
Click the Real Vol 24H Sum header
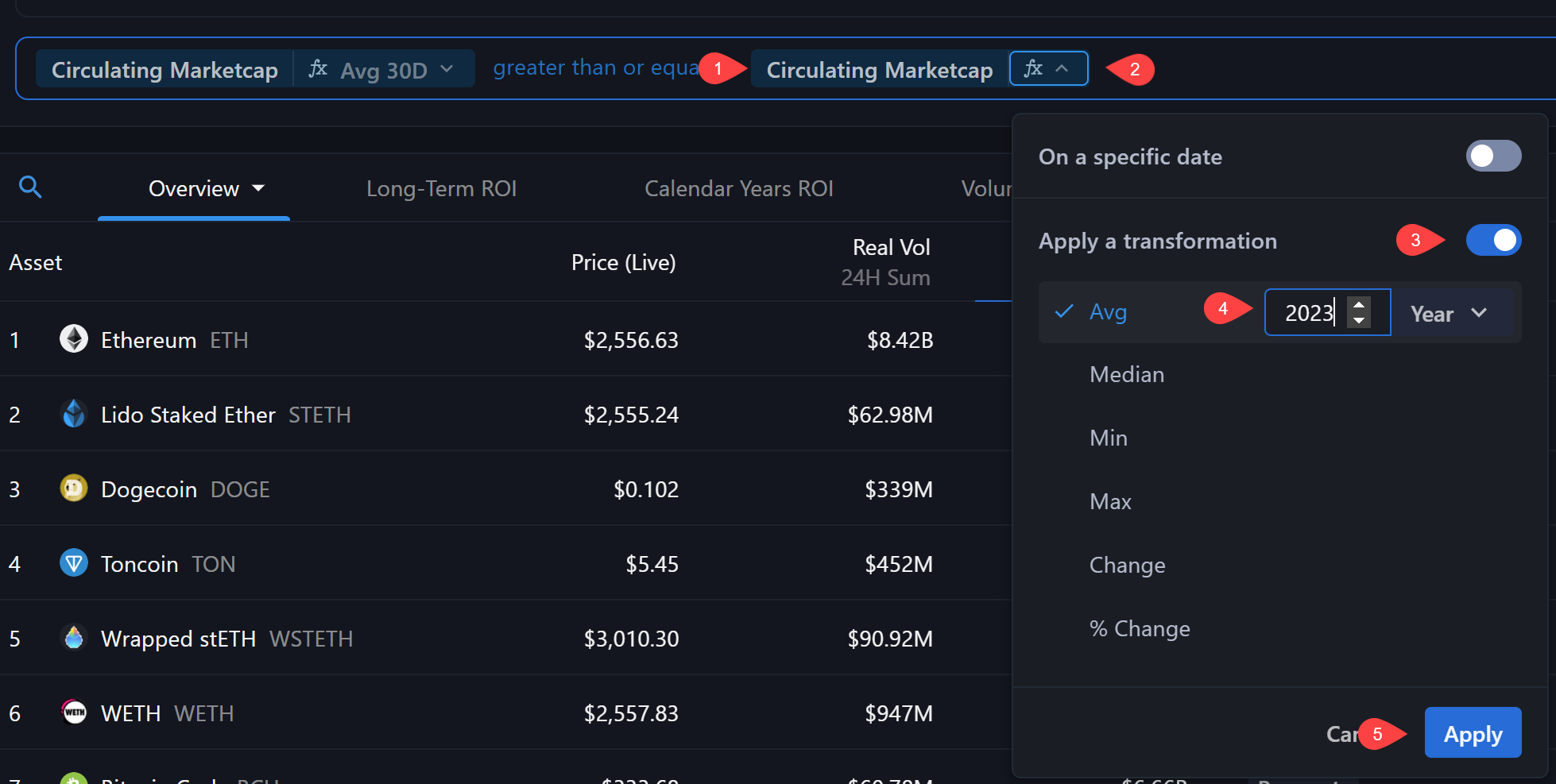tap(886, 262)
